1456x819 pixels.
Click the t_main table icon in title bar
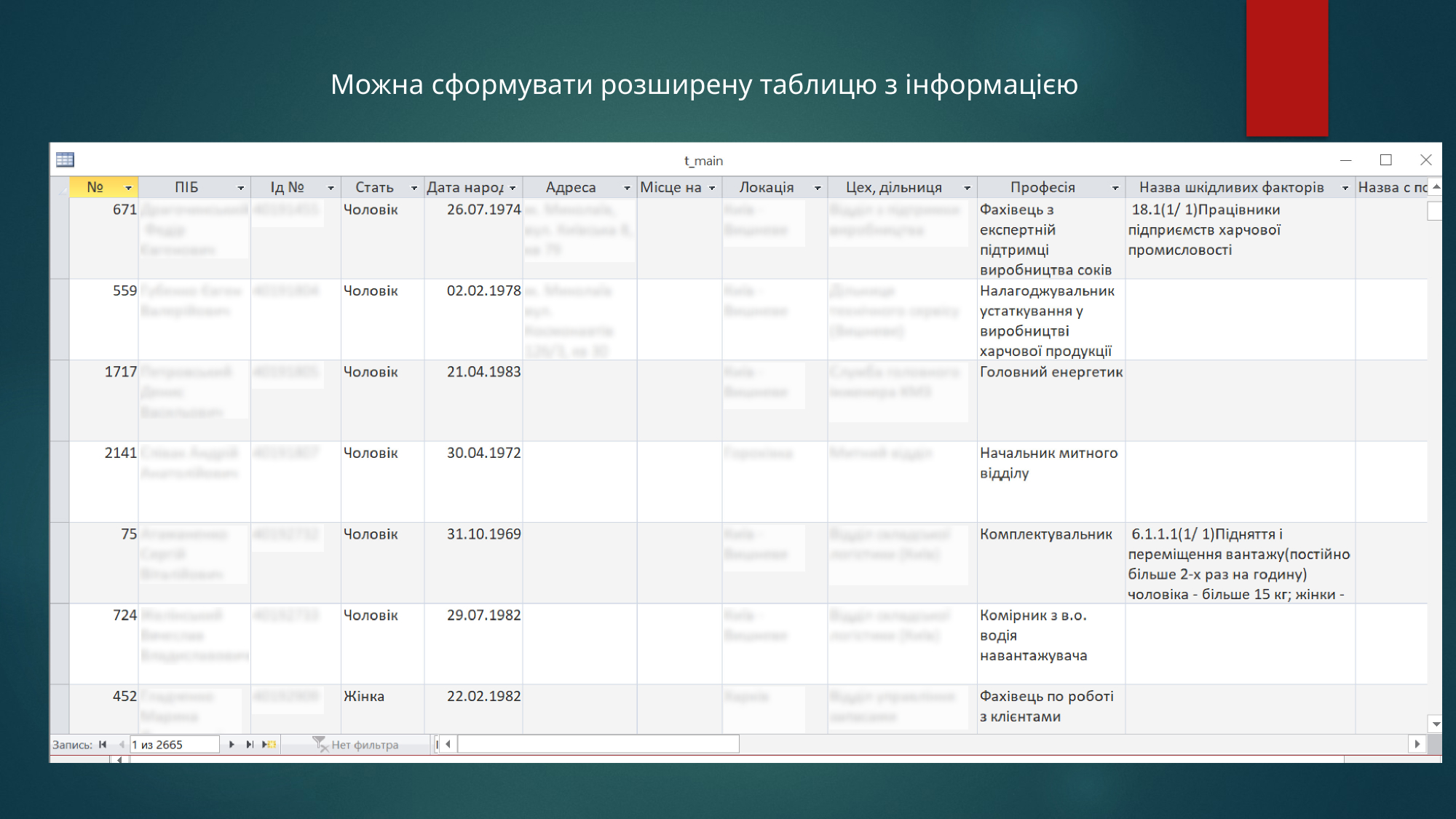[65, 160]
